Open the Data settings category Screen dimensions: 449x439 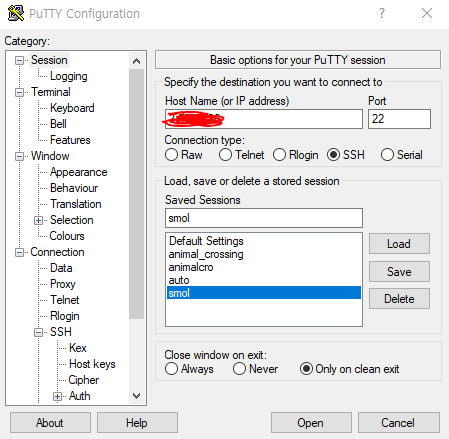pyautogui.click(x=61, y=268)
